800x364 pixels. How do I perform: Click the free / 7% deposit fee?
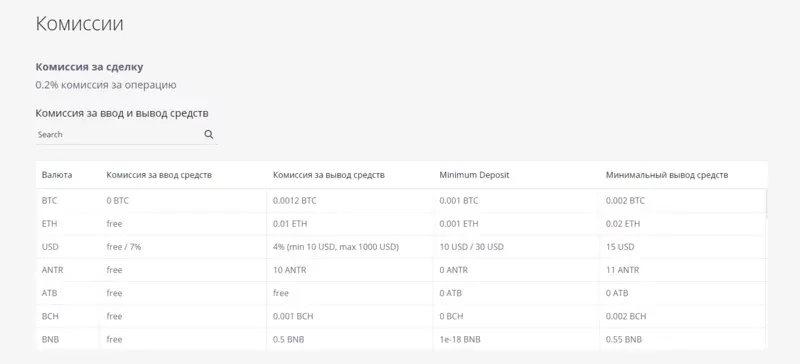click(x=123, y=247)
